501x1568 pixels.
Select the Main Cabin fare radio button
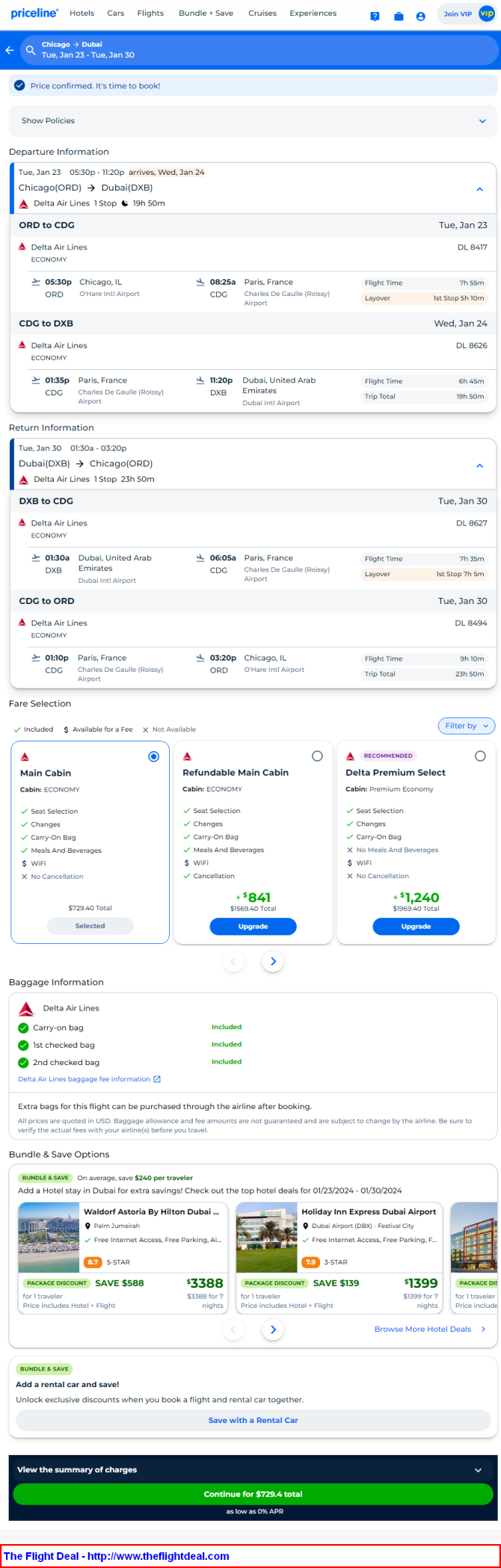[x=154, y=756]
